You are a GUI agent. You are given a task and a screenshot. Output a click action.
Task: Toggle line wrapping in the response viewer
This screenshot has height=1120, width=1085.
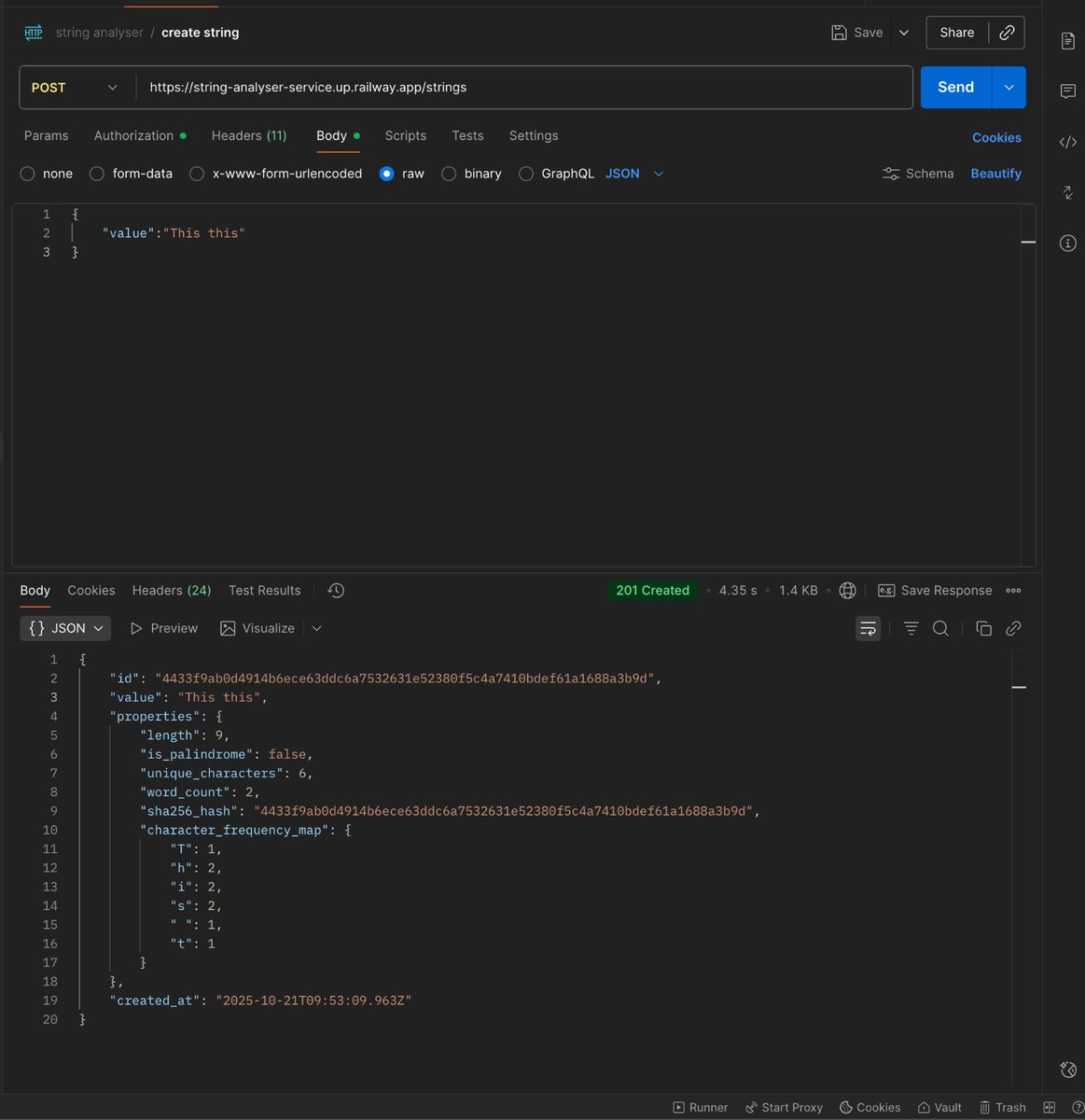(868, 628)
